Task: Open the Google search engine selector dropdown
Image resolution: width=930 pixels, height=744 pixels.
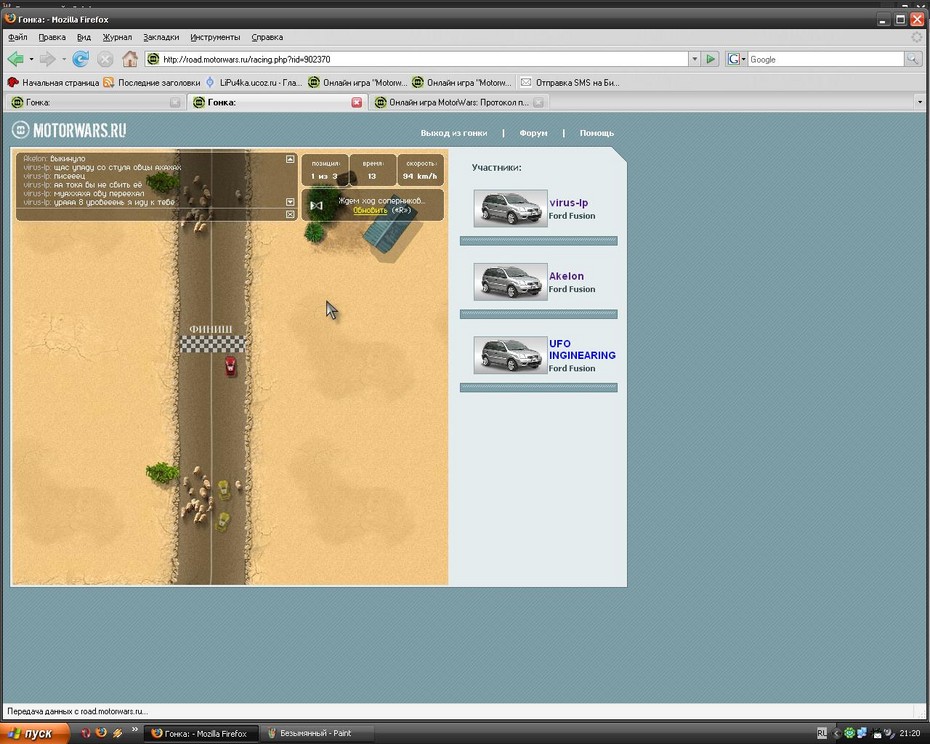Action: point(744,59)
